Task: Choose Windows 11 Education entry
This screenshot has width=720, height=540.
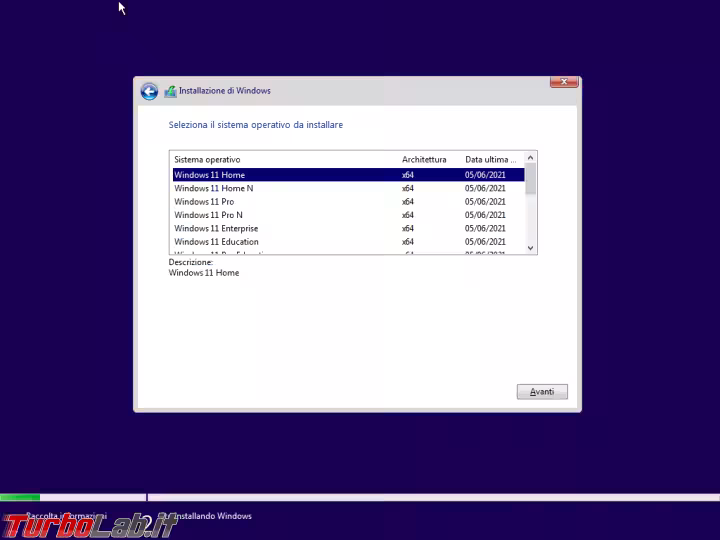Action: [216, 242]
